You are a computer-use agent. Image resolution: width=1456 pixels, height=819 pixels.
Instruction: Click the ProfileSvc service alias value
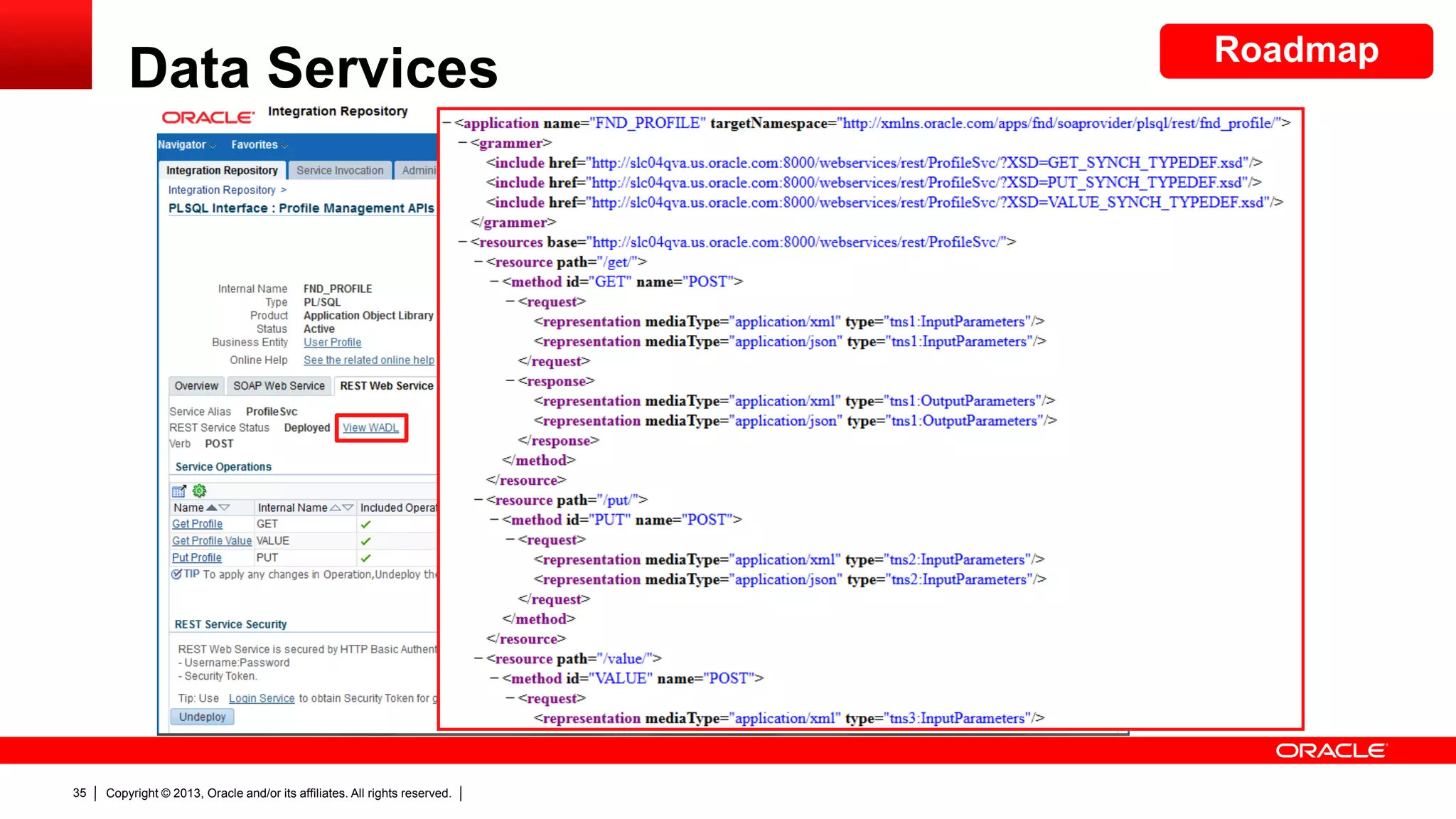(x=272, y=412)
